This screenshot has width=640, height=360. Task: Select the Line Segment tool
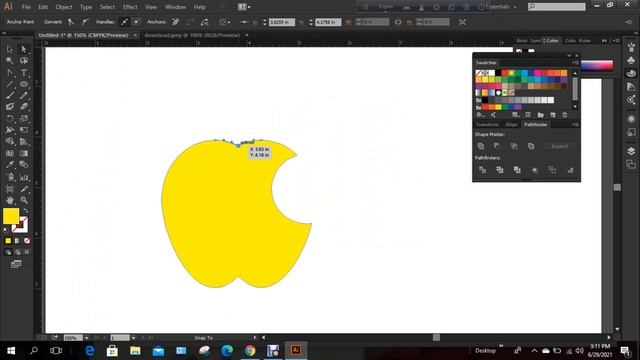pos(9,84)
